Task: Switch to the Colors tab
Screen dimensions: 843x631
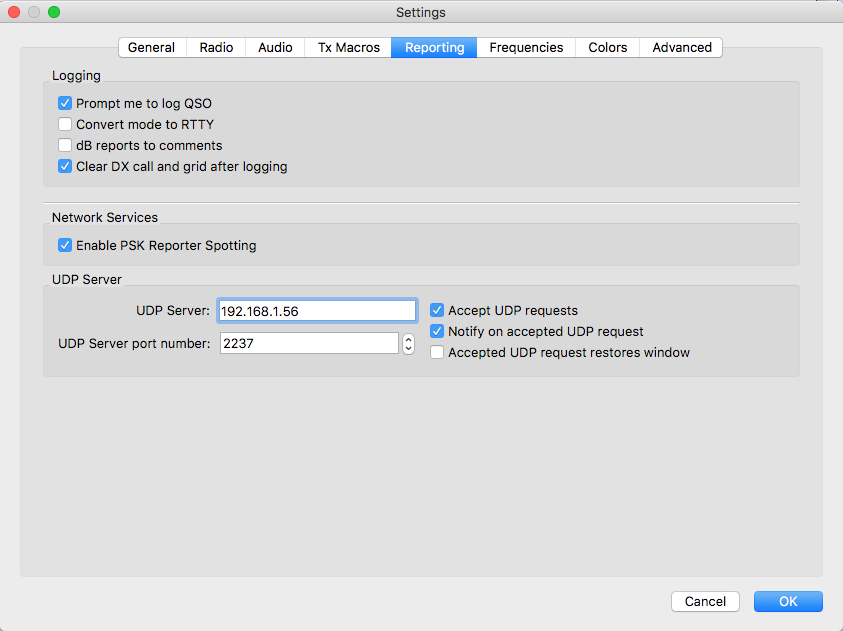Action: 608,47
